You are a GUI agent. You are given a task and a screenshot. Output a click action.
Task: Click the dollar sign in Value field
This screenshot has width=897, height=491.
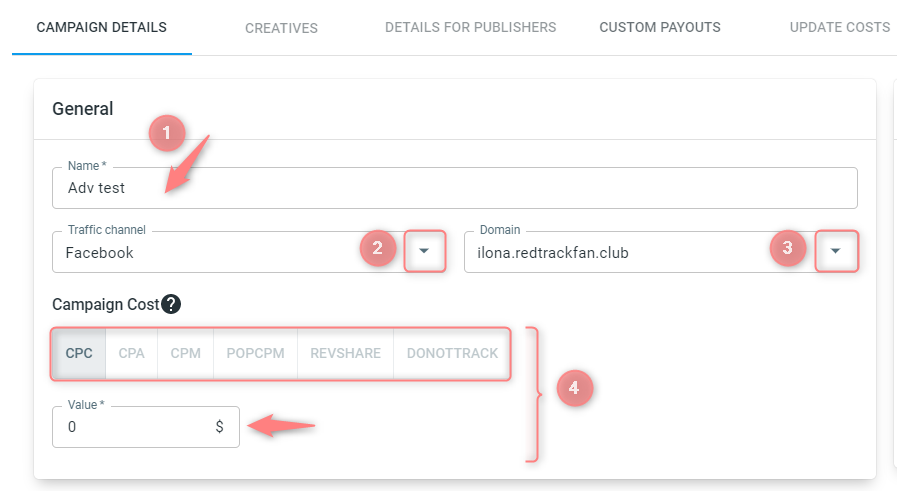tap(219, 426)
